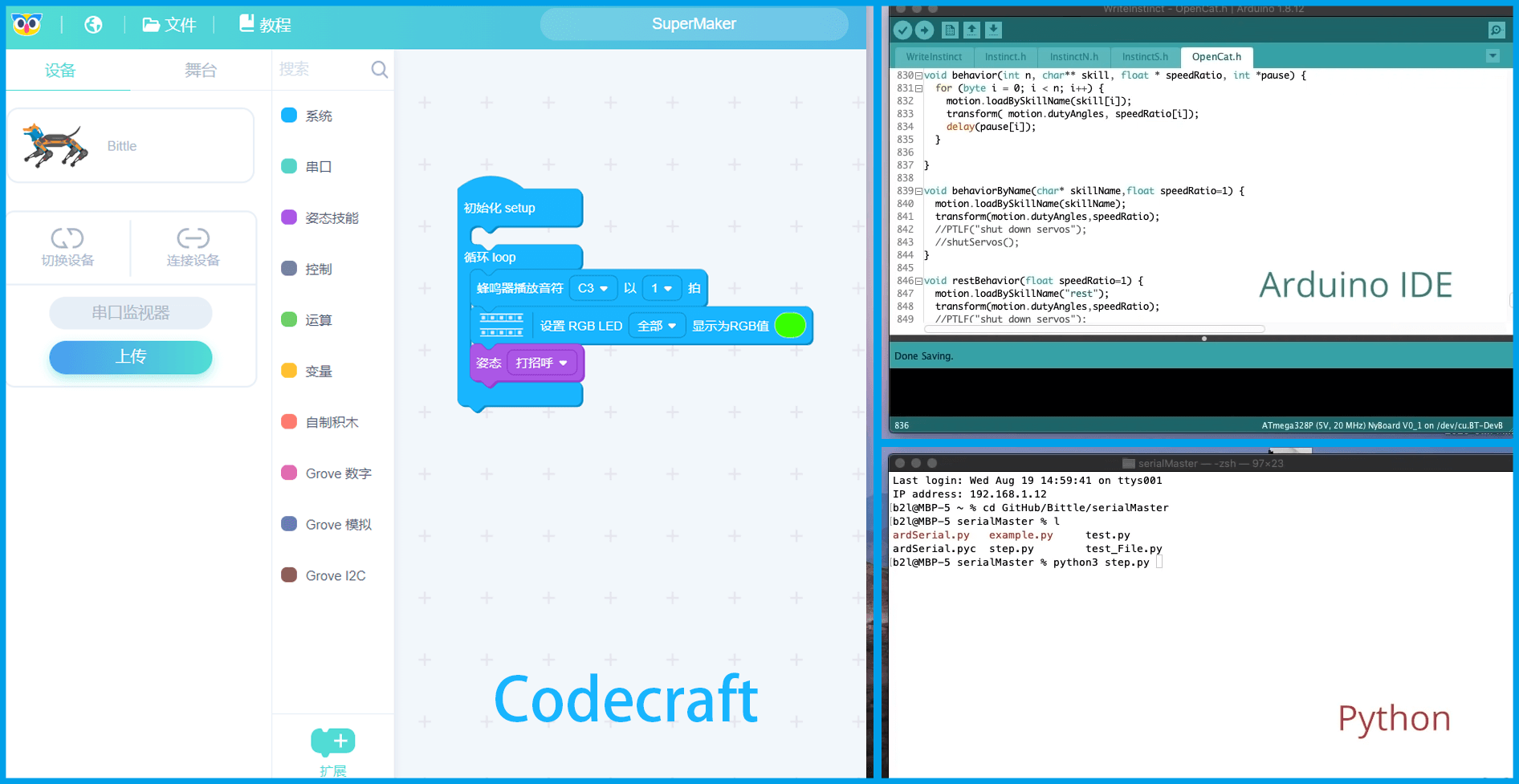Viewport: 1519px width, 784px height.
Task: Collapse the for loop fold at line 831
Action: click(x=919, y=88)
